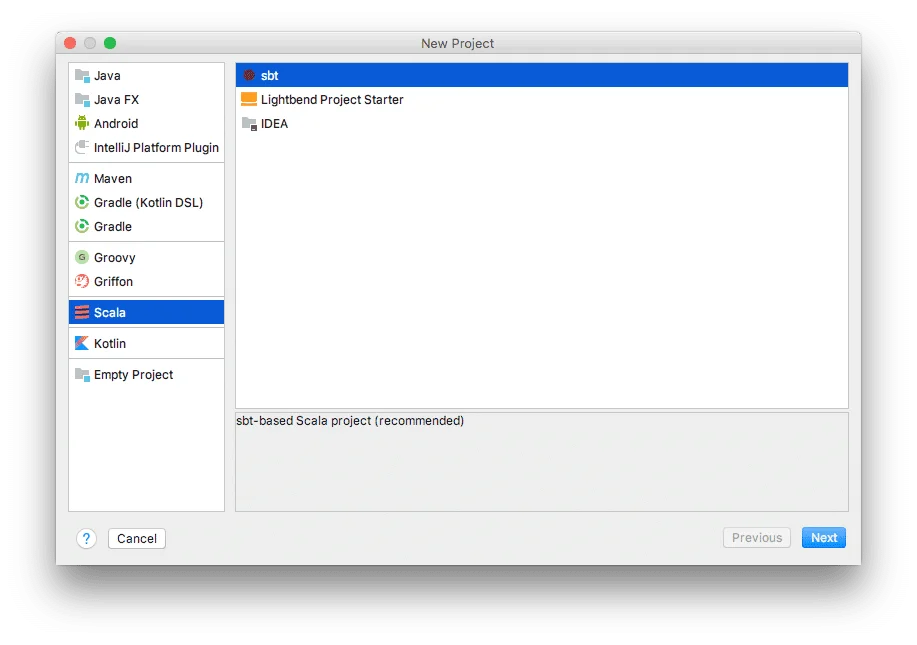Select Java project type text
Viewport: 917px width, 645px height.
coord(107,75)
